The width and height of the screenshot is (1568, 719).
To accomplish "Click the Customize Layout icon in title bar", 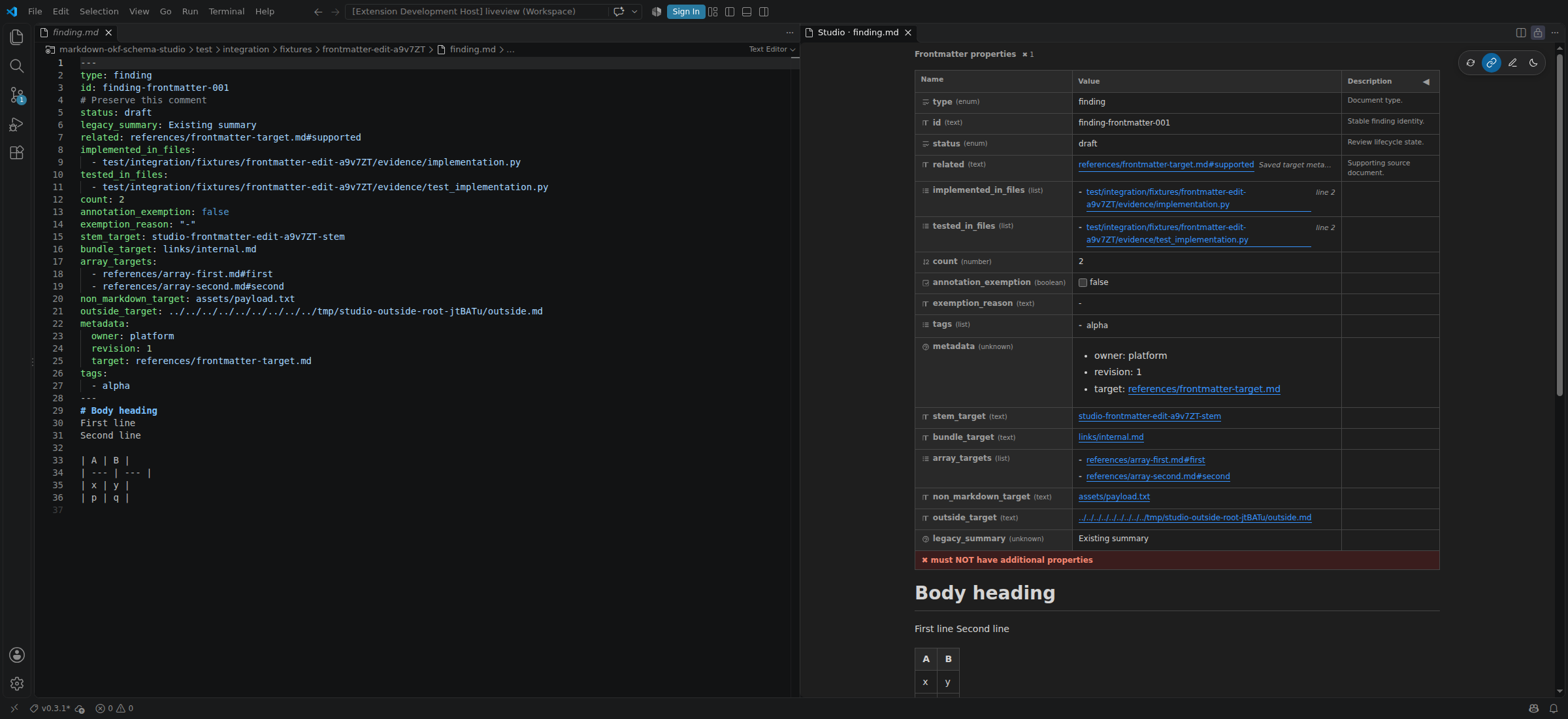I will point(713,12).
